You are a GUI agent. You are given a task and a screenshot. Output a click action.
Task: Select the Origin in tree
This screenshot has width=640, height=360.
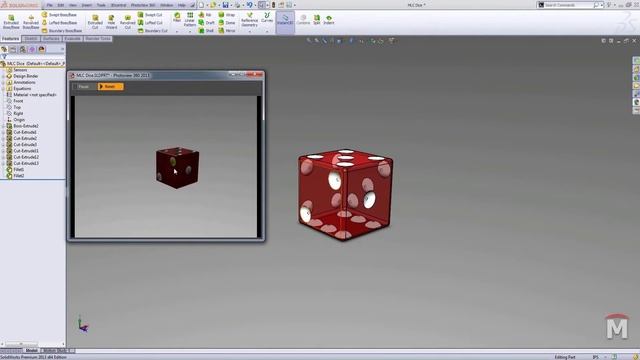pos(16,120)
